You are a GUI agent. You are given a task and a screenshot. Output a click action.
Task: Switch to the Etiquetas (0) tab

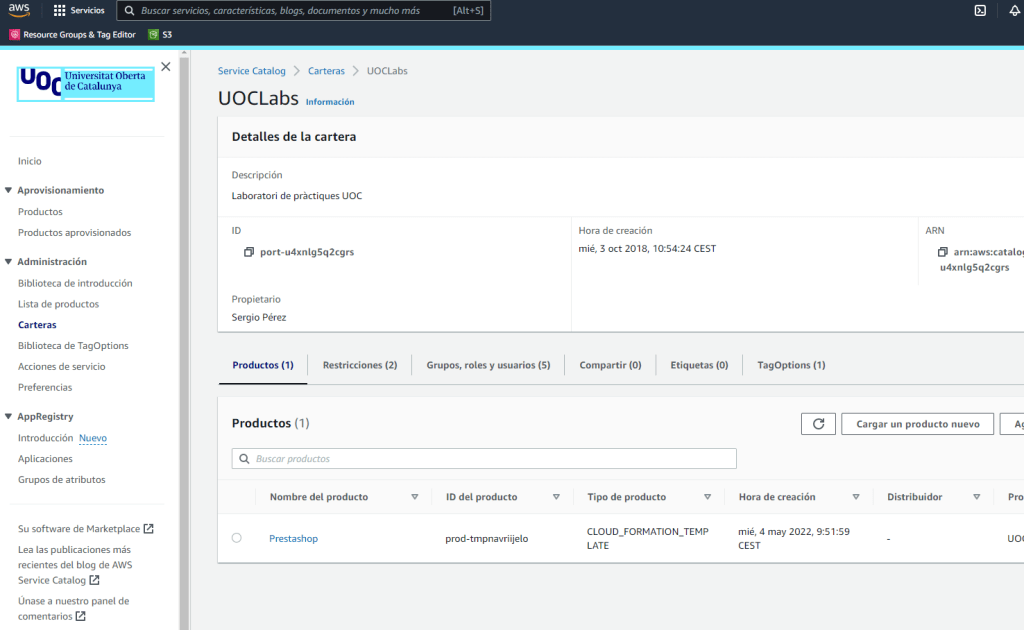tap(699, 365)
